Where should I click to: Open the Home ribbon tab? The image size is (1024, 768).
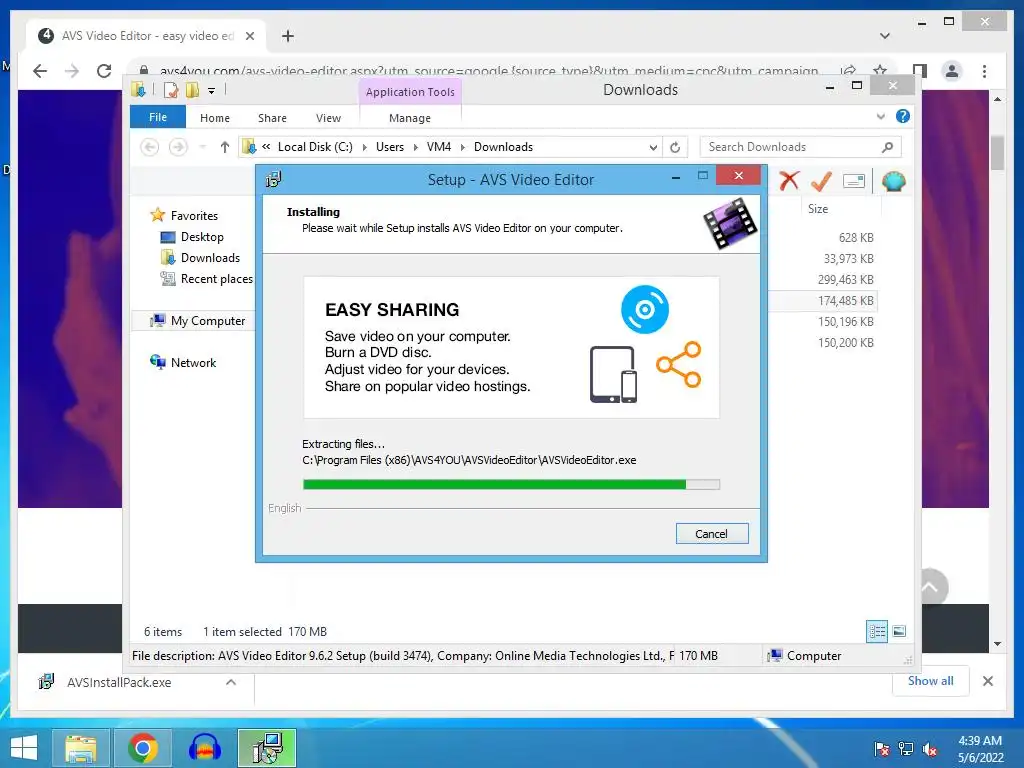[215, 118]
